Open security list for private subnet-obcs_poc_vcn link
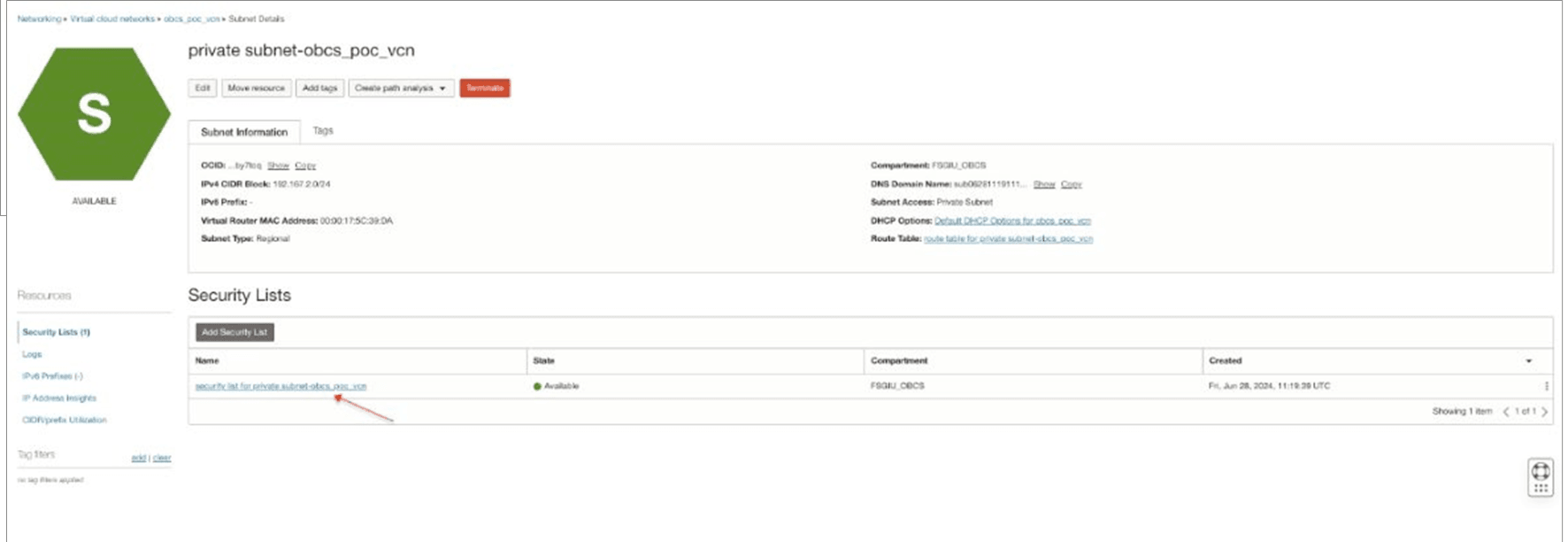 point(281,386)
